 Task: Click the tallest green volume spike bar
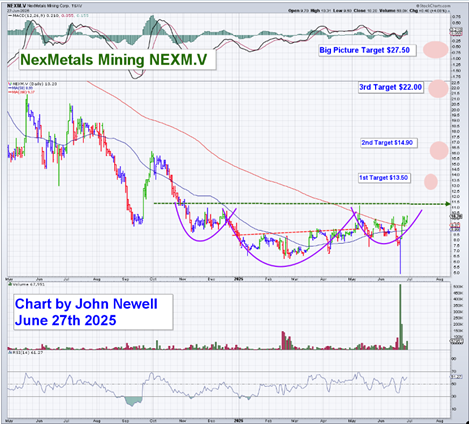400,317
